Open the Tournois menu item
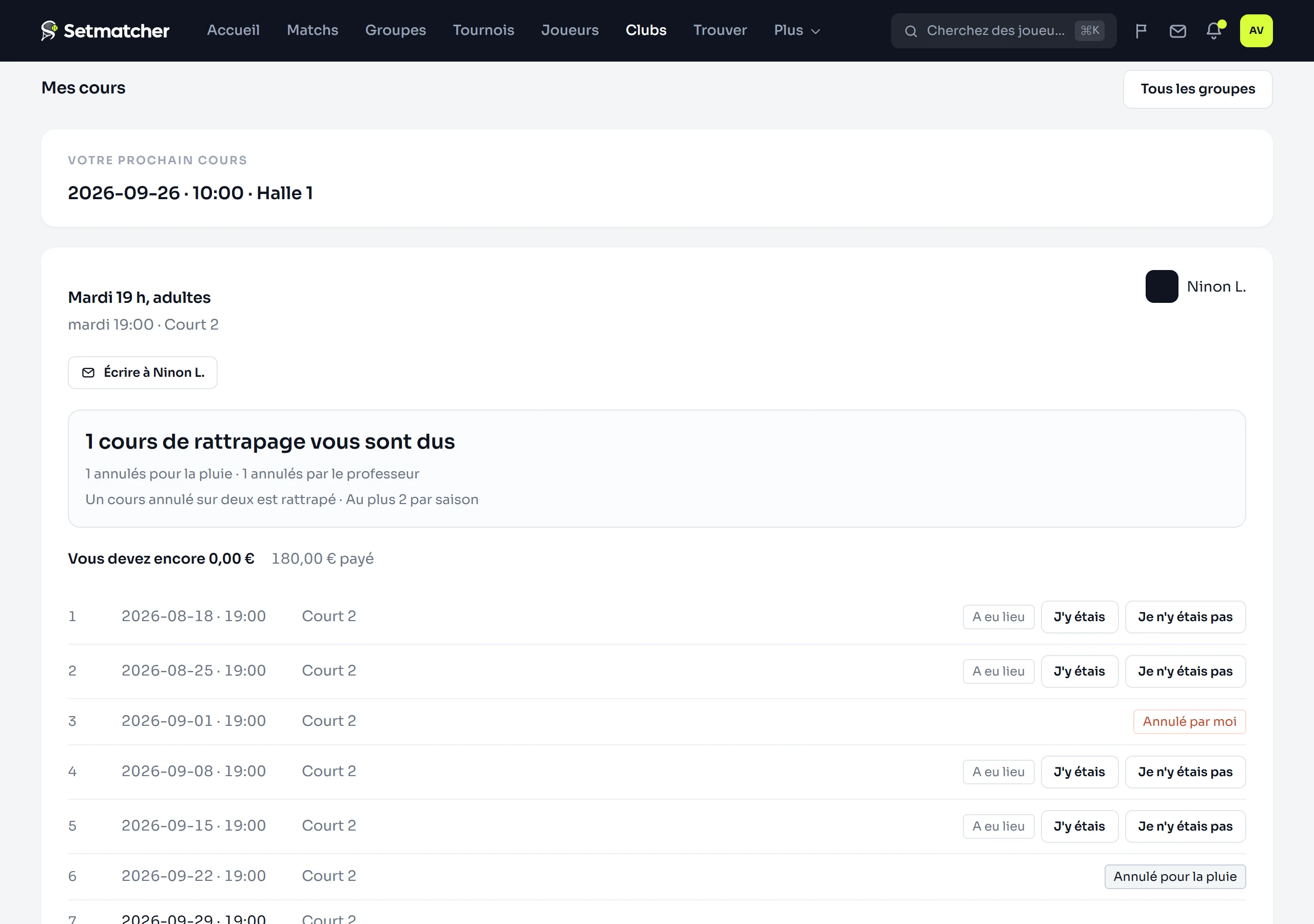The height and width of the screenshot is (924, 1314). pyautogui.click(x=484, y=30)
